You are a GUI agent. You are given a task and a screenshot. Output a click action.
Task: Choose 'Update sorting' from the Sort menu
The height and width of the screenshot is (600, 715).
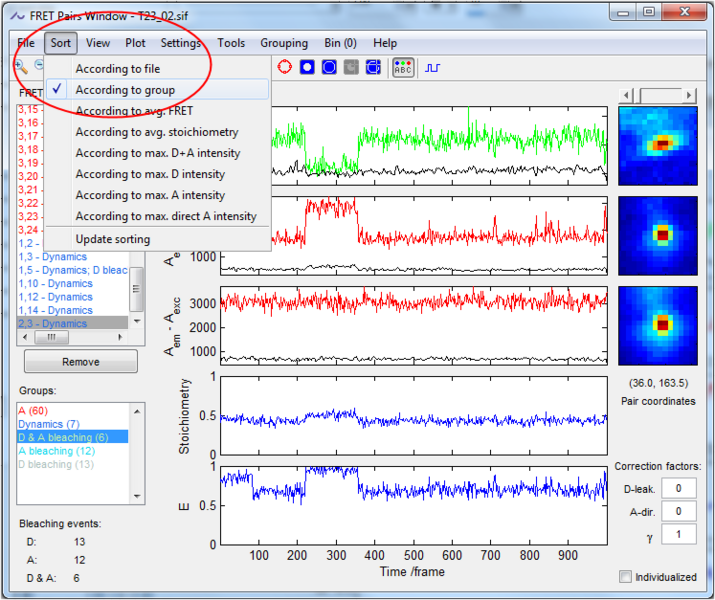(112, 239)
